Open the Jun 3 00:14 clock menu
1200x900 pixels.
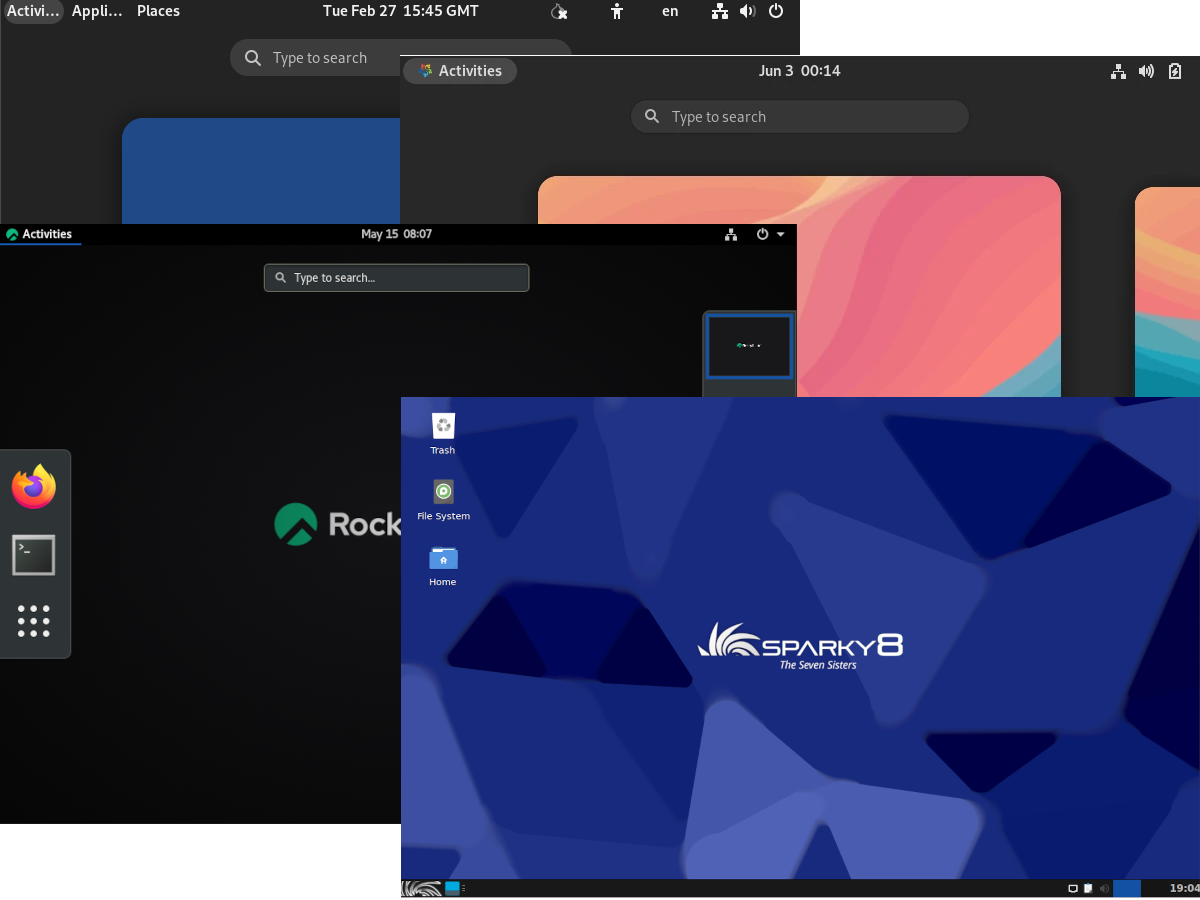pyautogui.click(x=800, y=71)
